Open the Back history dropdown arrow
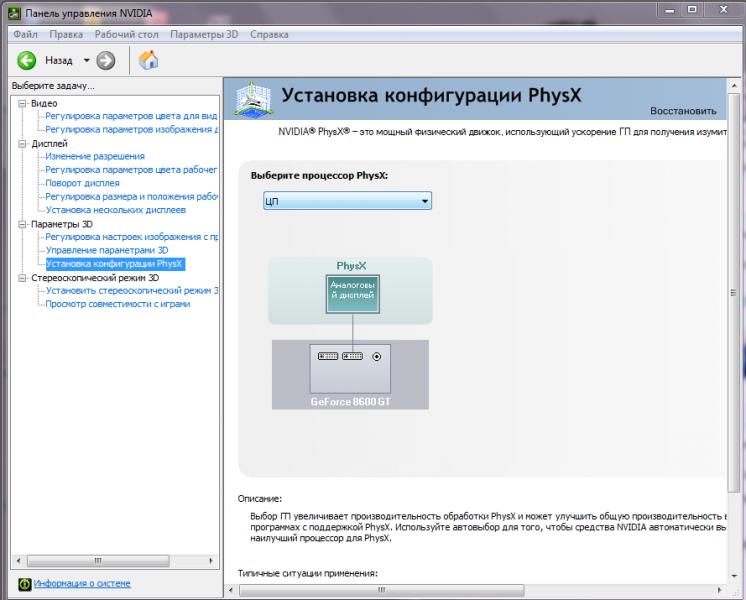 coord(87,60)
